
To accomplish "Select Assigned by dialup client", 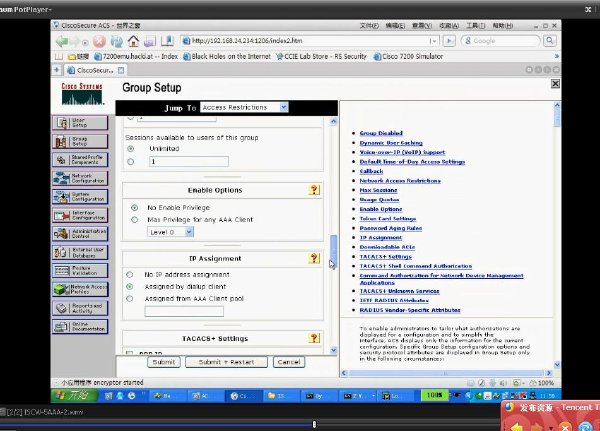I will point(130,286).
